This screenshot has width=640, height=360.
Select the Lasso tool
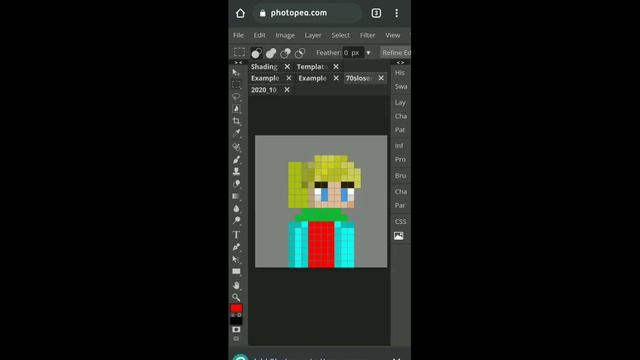tap(236, 97)
